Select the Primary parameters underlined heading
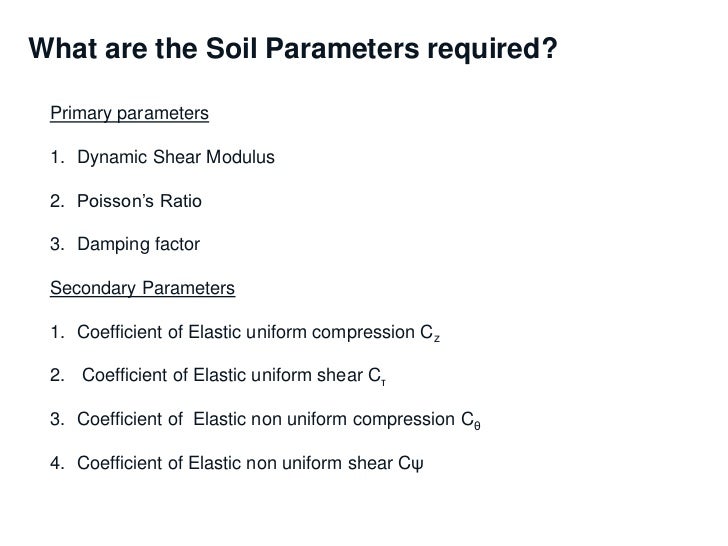Screen dimensions: 728x546 [x=130, y=113]
